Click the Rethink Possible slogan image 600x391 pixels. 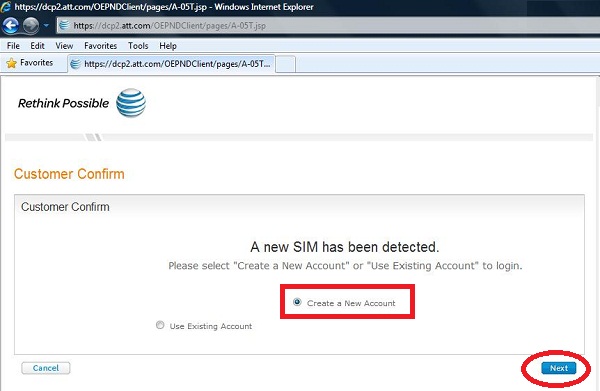point(63,103)
